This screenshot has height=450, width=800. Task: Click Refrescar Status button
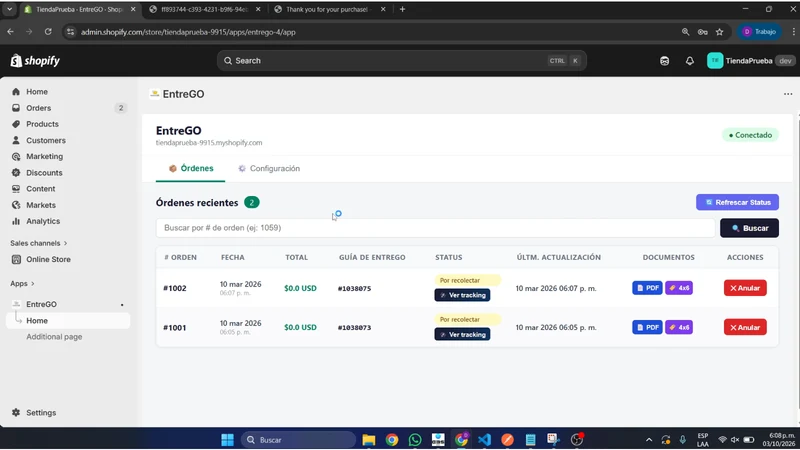(737, 203)
